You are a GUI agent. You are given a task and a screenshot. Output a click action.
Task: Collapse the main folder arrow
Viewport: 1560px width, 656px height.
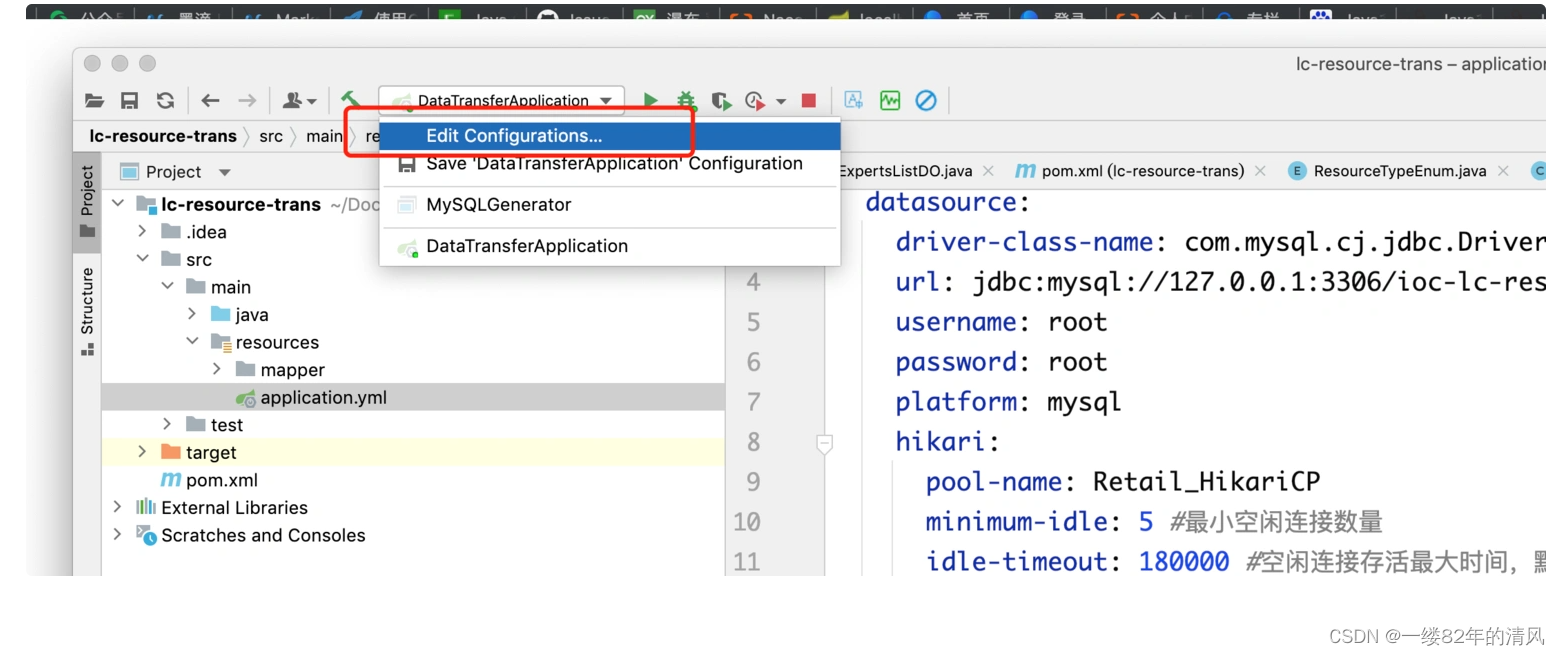pos(168,287)
